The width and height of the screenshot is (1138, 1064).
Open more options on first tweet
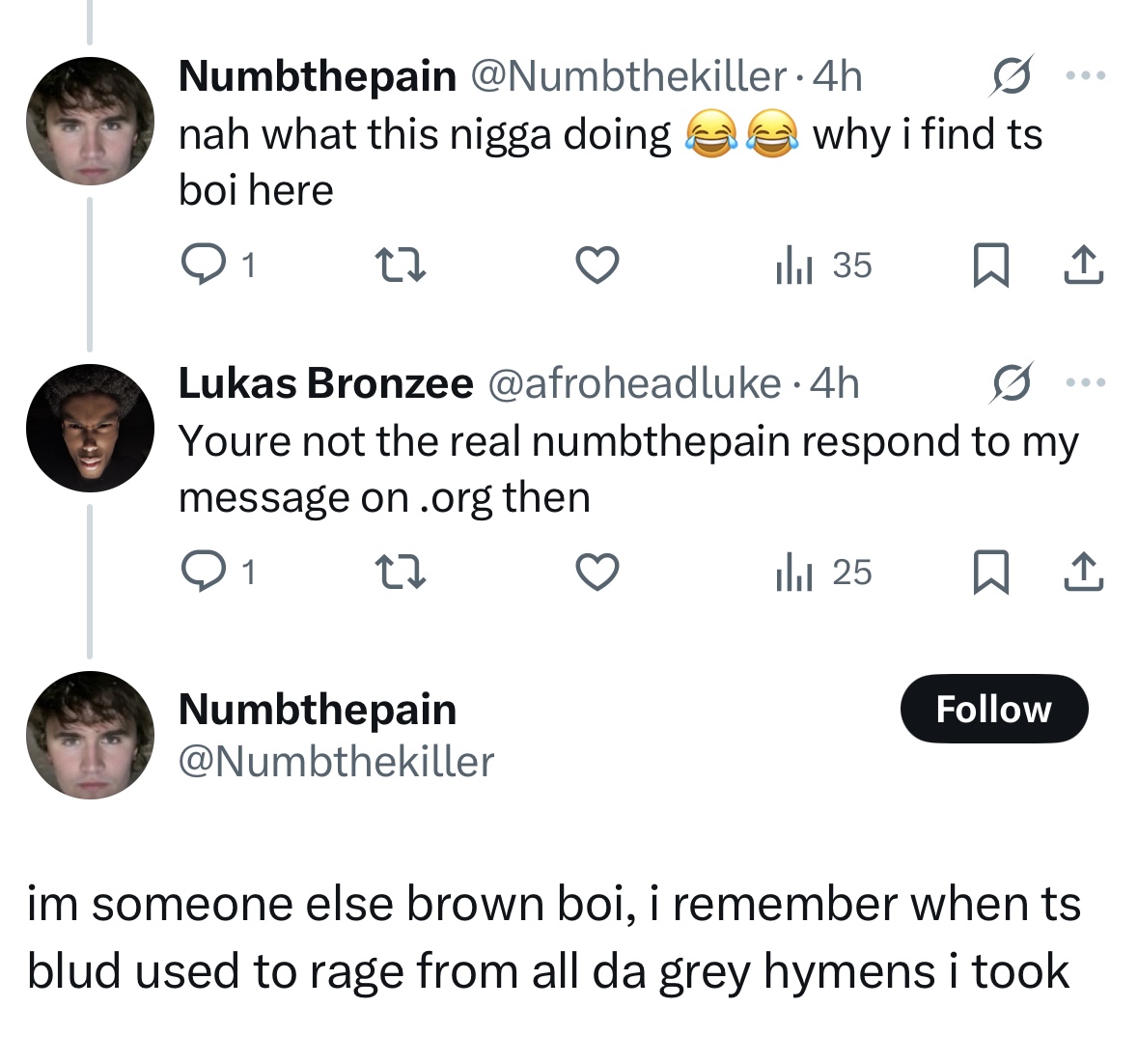pos(1086,74)
